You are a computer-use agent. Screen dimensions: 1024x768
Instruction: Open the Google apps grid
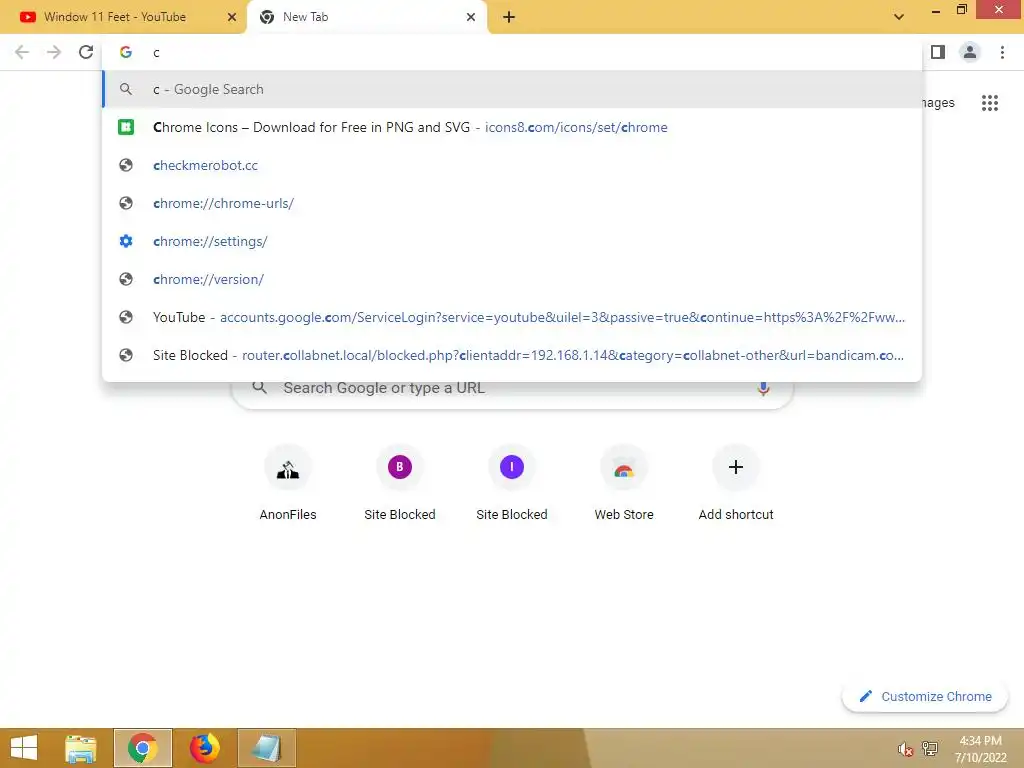point(989,103)
